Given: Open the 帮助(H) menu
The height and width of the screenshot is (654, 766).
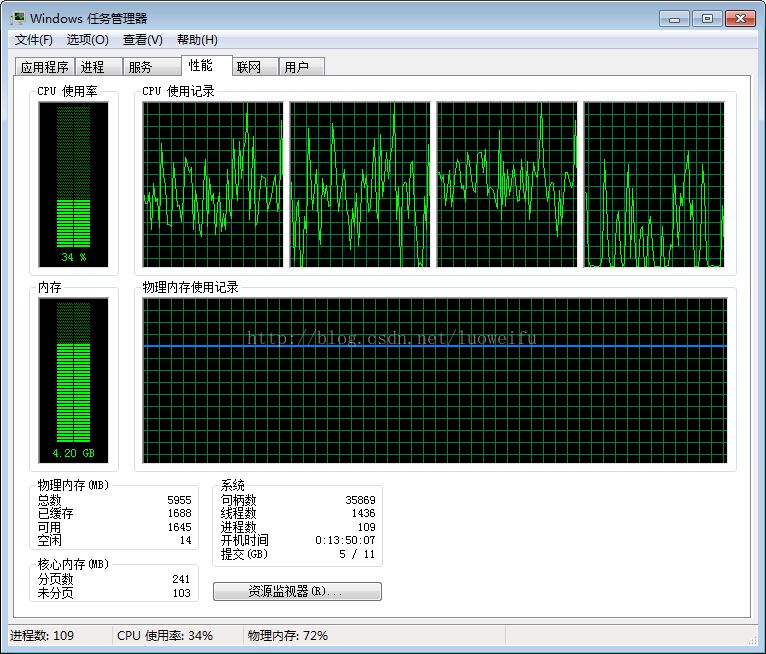Looking at the screenshot, I should [197, 40].
